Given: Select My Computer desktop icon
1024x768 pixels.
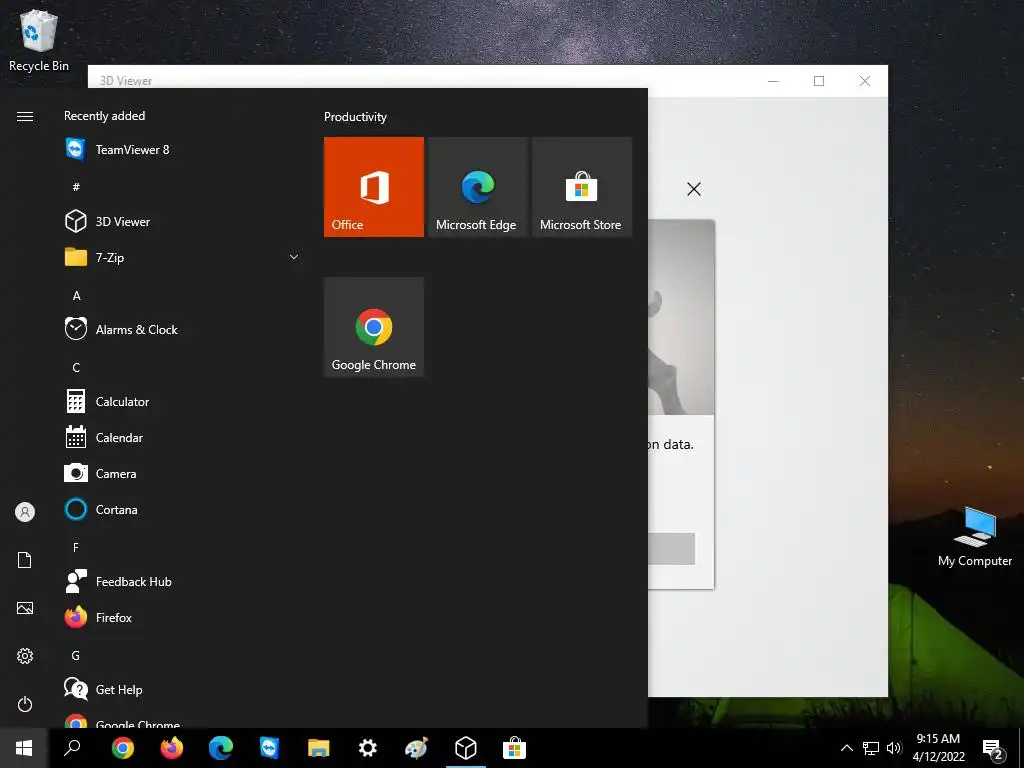Looking at the screenshot, I should pos(974,536).
